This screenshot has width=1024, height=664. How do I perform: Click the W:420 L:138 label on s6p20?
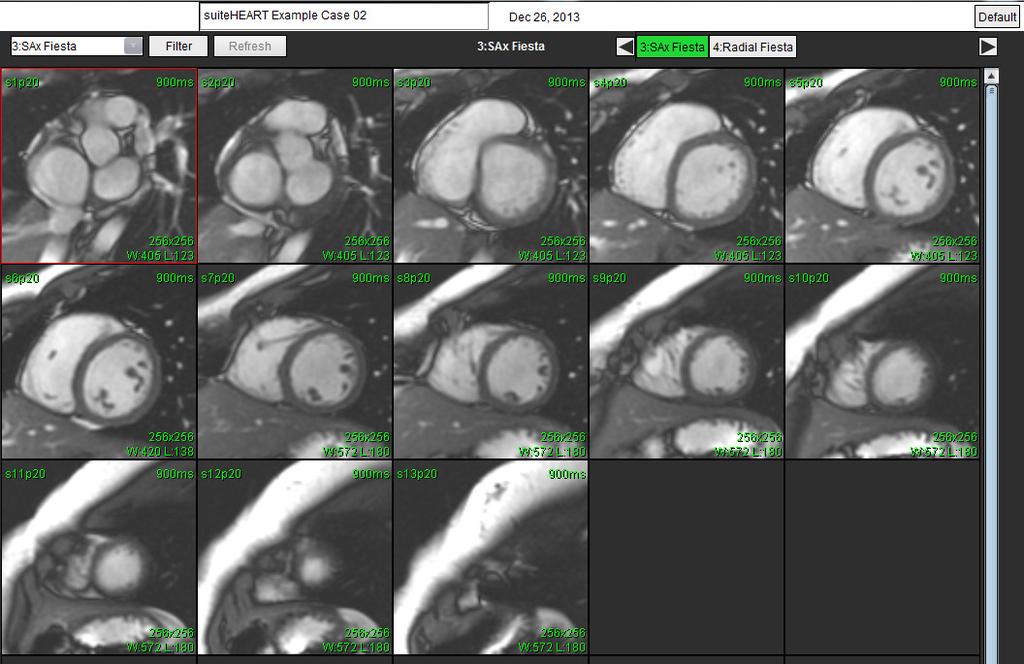click(160, 451)
